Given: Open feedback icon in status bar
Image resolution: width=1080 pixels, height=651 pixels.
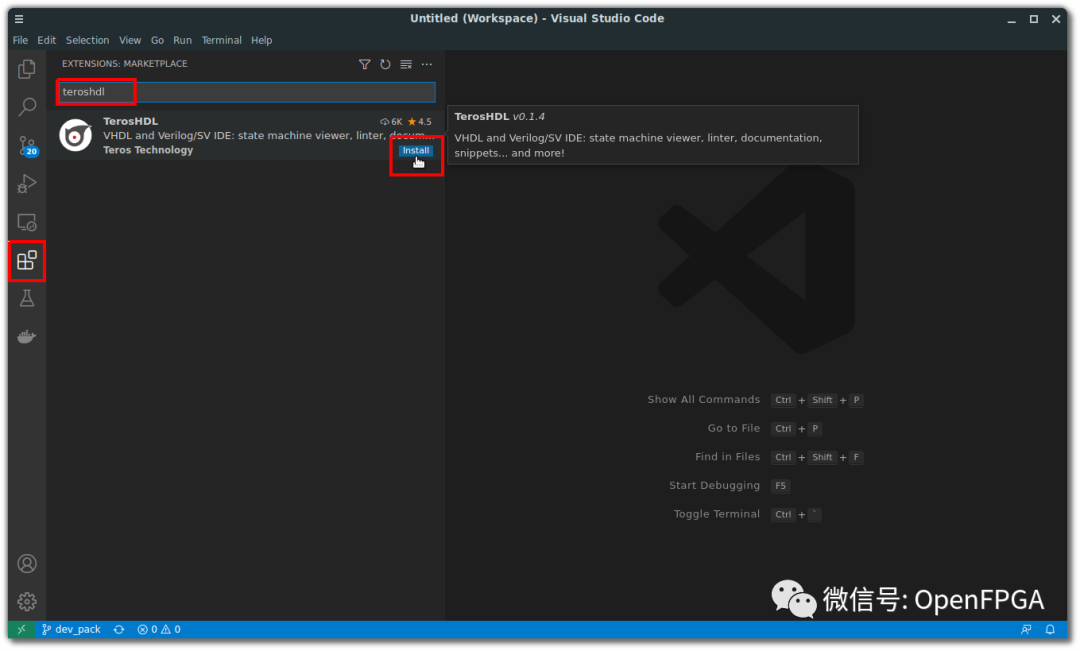Looking at the screenshot, I should pos(1026,630).
